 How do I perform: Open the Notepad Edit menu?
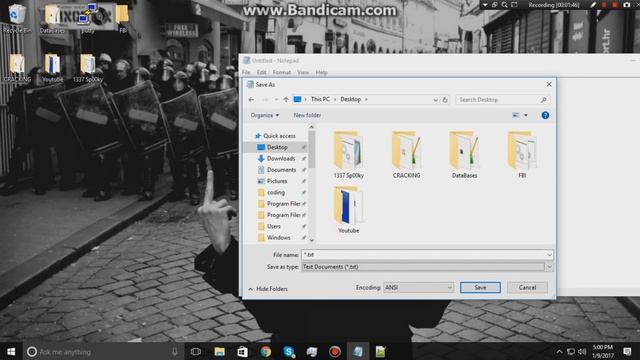coord(261,72)
